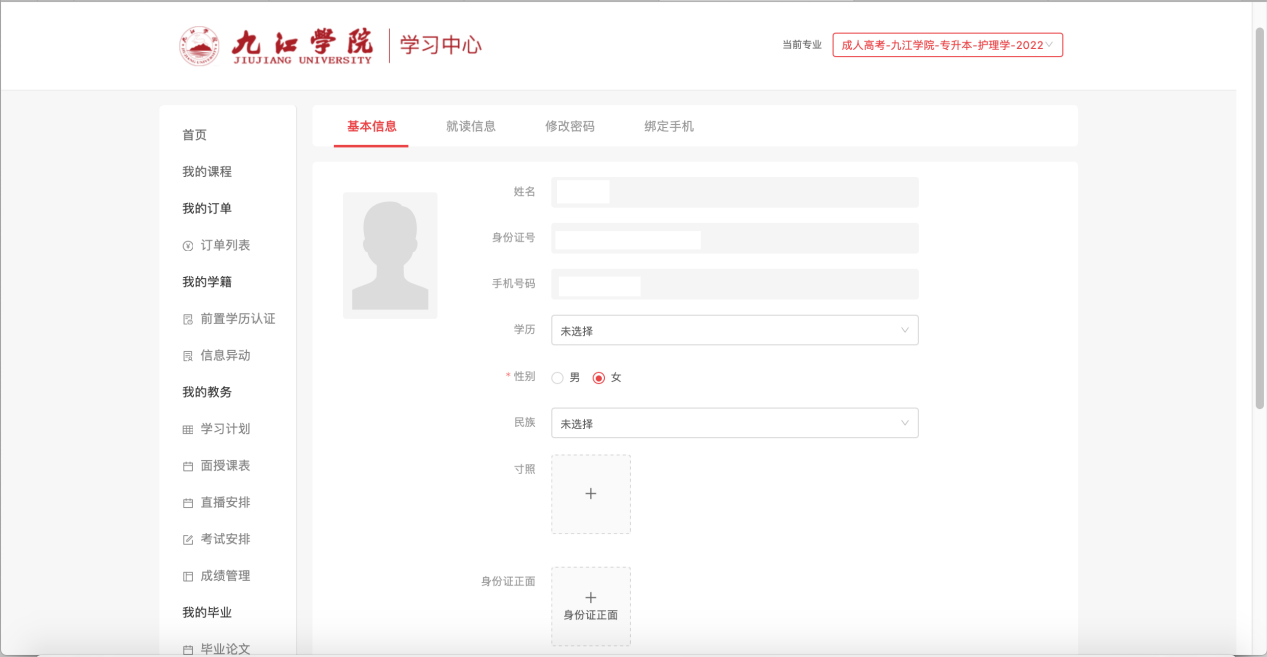Viewport: 1267px width, 657px height.
Task: Click the 学习计划 grid icon
Action: (x=187, y=430)
